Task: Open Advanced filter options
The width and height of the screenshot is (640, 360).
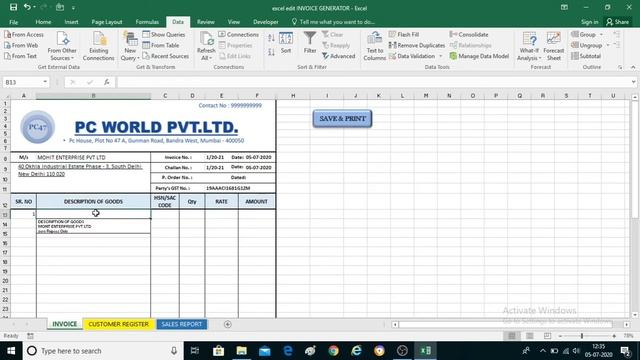Action: 338,56
